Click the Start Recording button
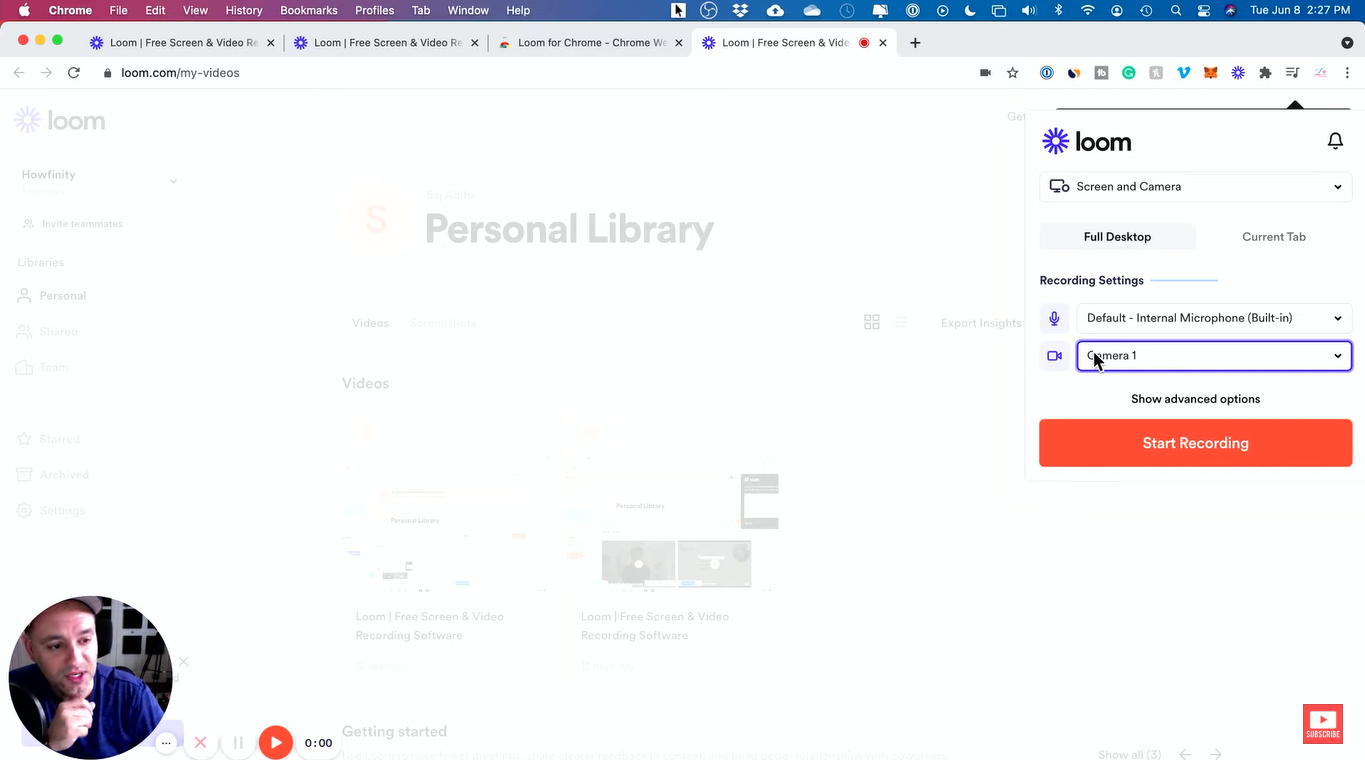1365x760 pixels. [x=1195, y=443]
